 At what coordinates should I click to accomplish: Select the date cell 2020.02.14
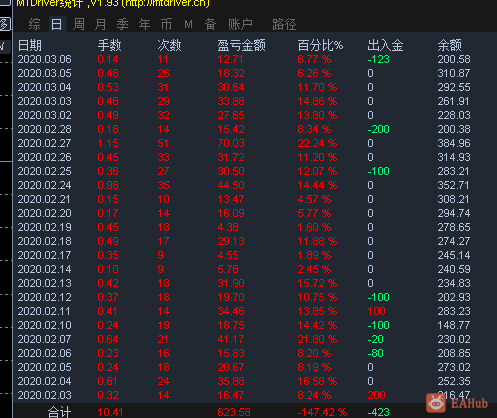pos(44,269)
